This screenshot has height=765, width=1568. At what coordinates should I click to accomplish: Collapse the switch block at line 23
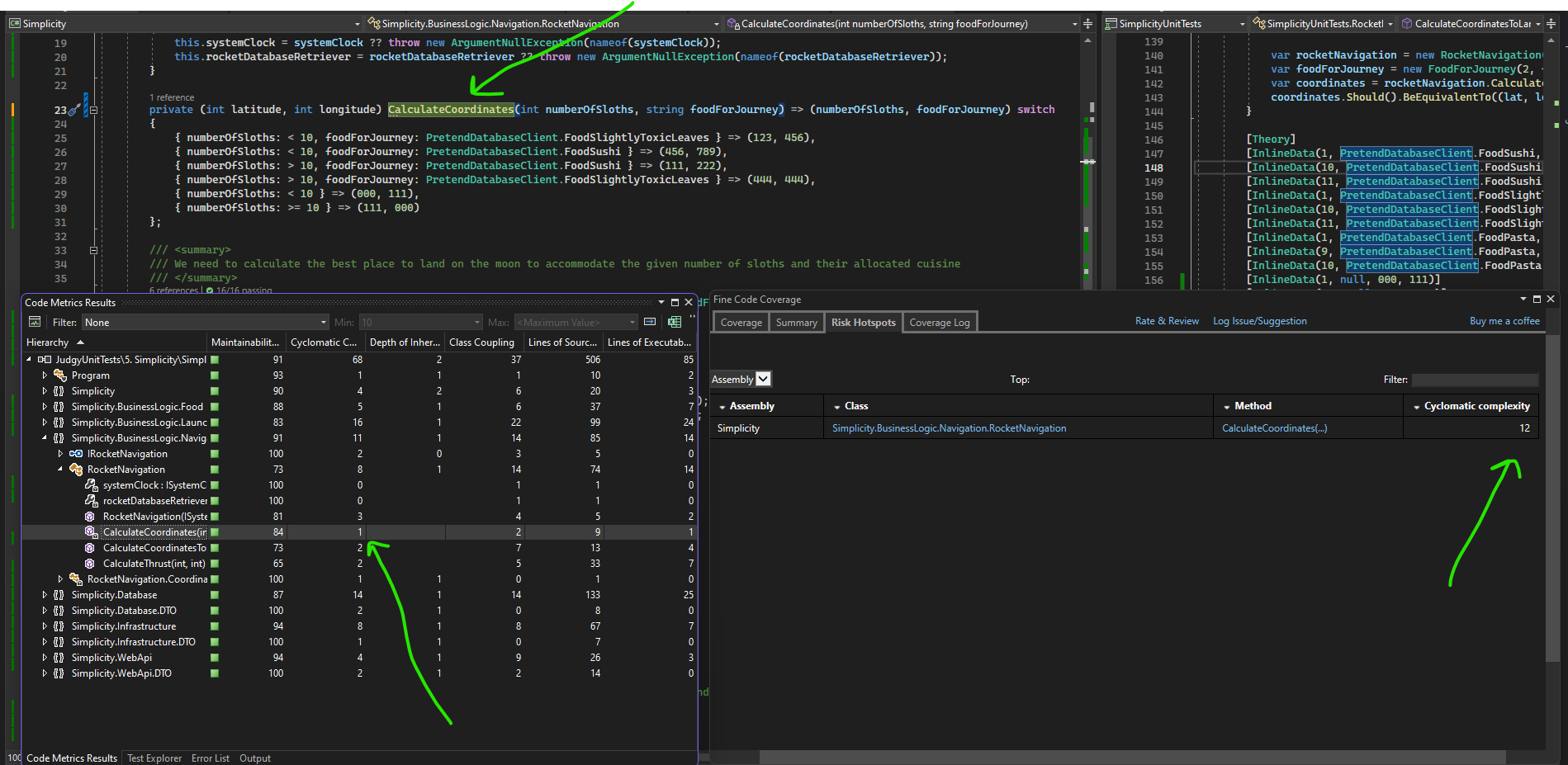[x=93, y=110]
